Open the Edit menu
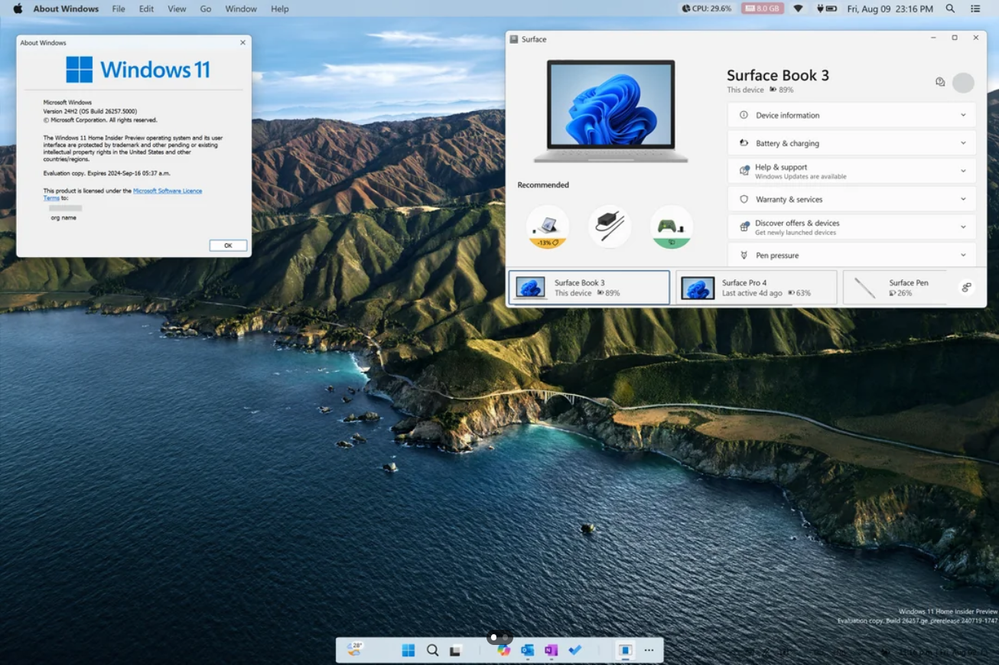999x665 pixels. coord(147,8)
